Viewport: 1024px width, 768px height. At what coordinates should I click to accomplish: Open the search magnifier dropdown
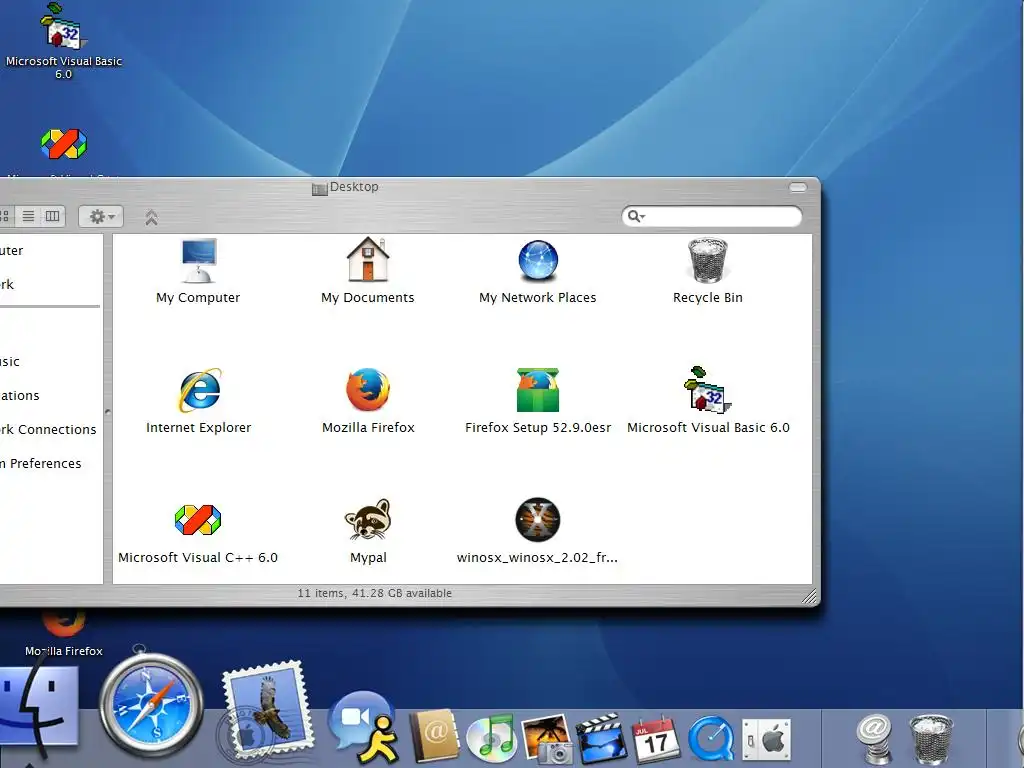[x=636, y=216]
